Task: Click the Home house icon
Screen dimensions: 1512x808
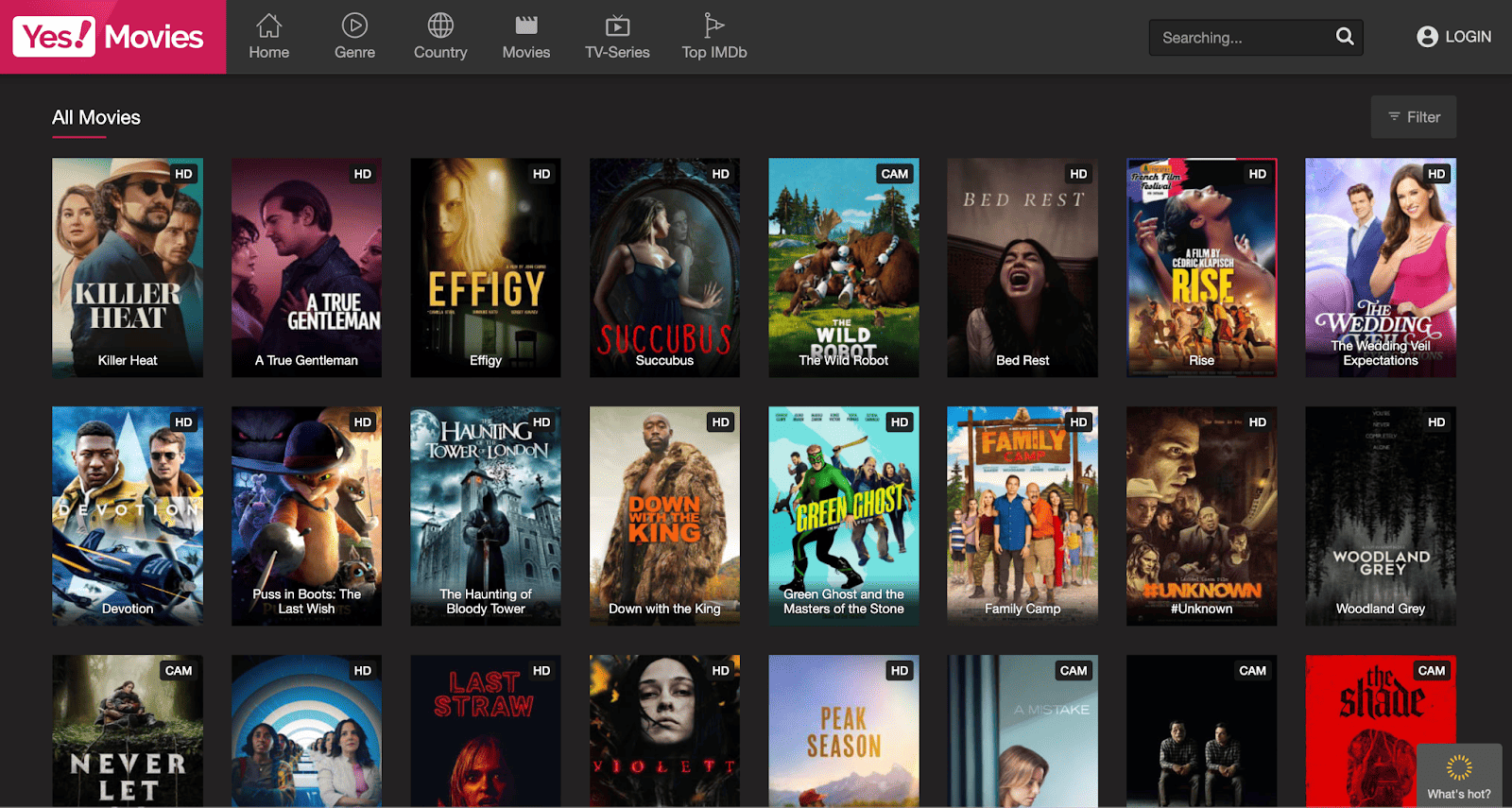Action: click(269, 25)
